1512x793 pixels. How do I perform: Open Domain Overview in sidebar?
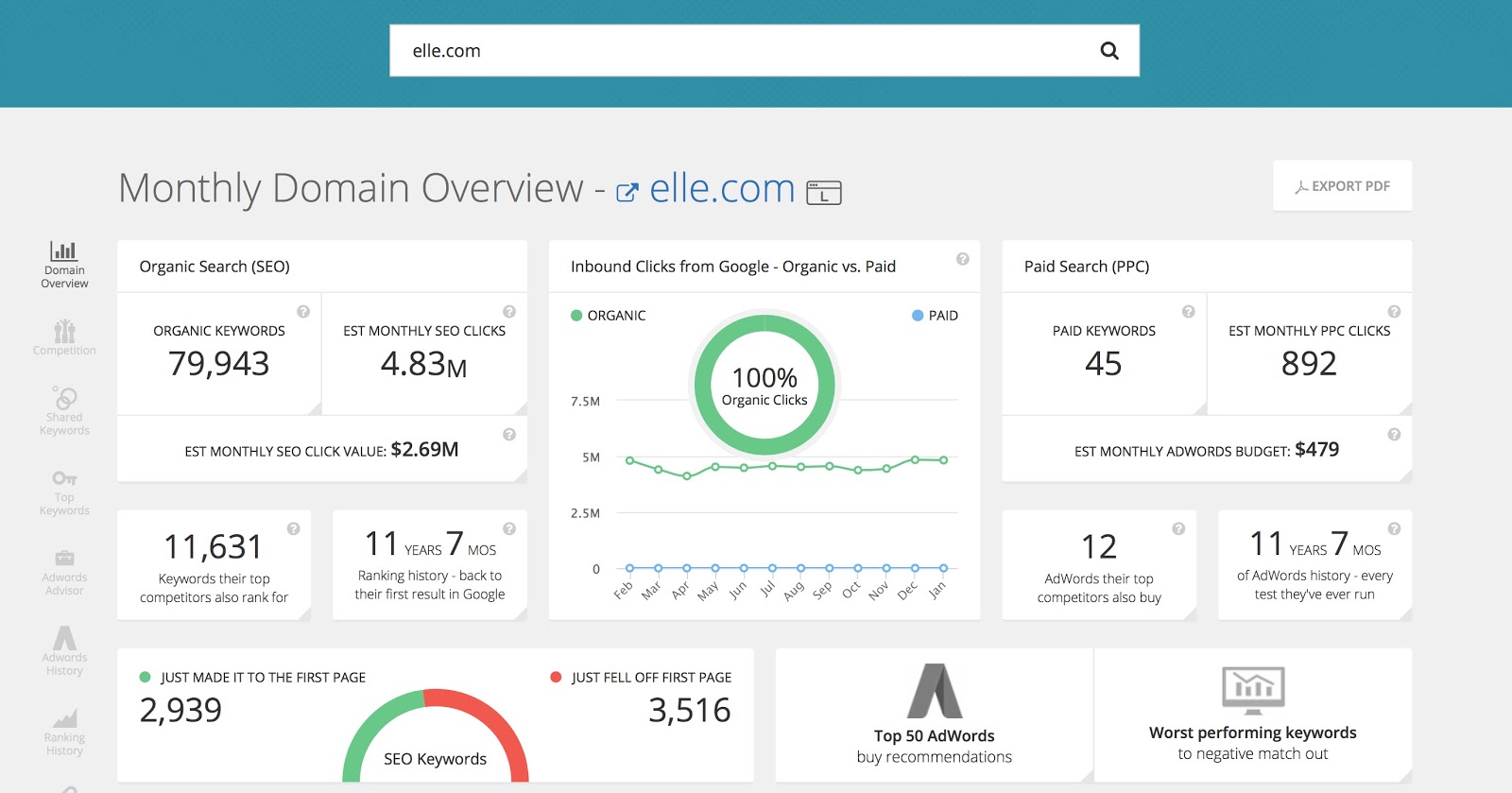click(x=64, y=264)
